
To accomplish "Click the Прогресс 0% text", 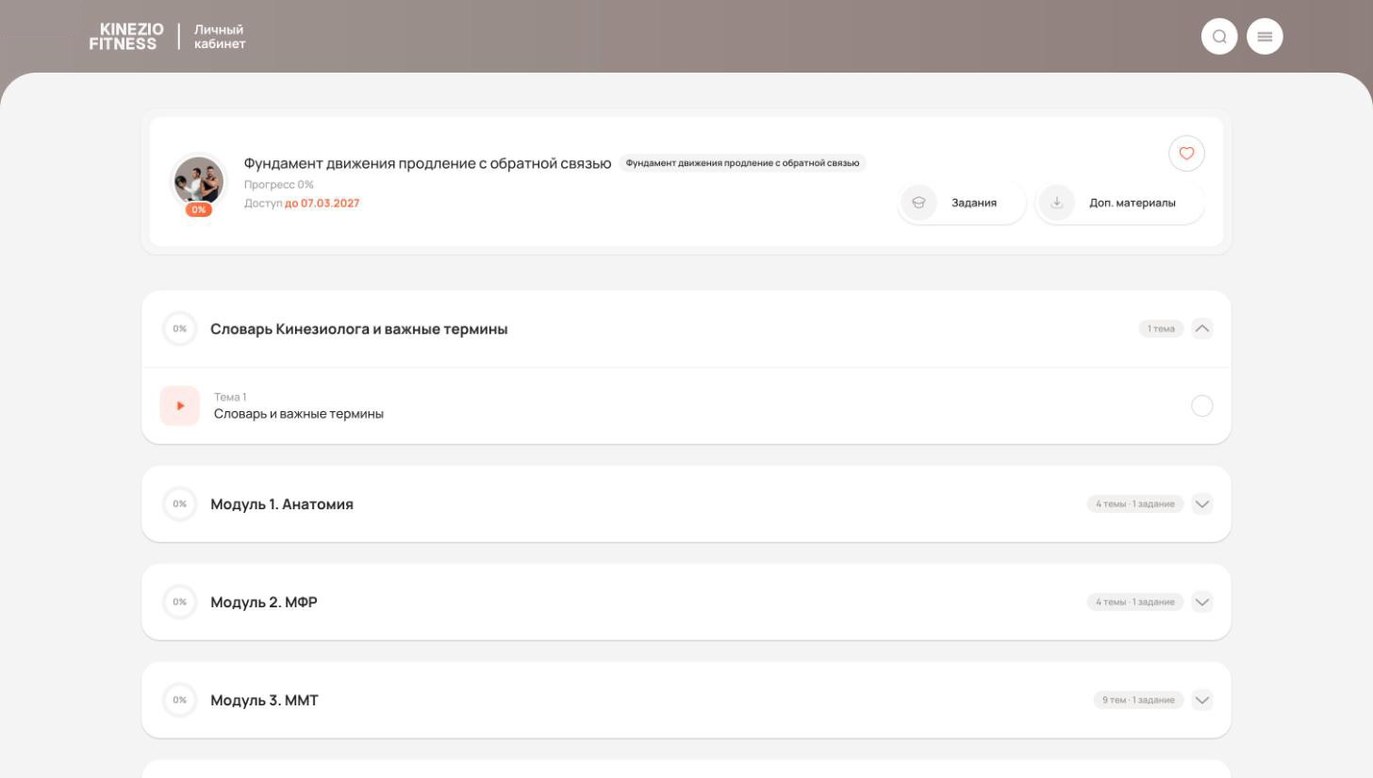I will (279, 185).
